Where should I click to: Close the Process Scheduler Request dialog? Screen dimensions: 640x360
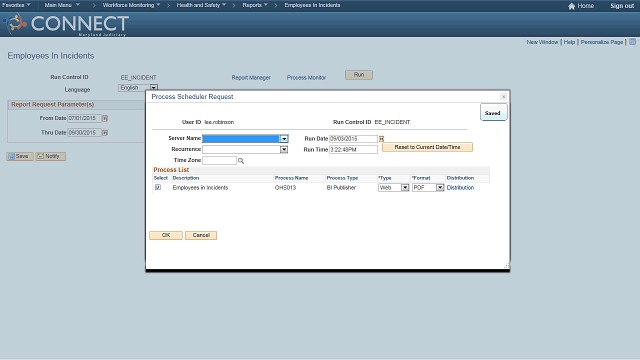pos(503,97)
